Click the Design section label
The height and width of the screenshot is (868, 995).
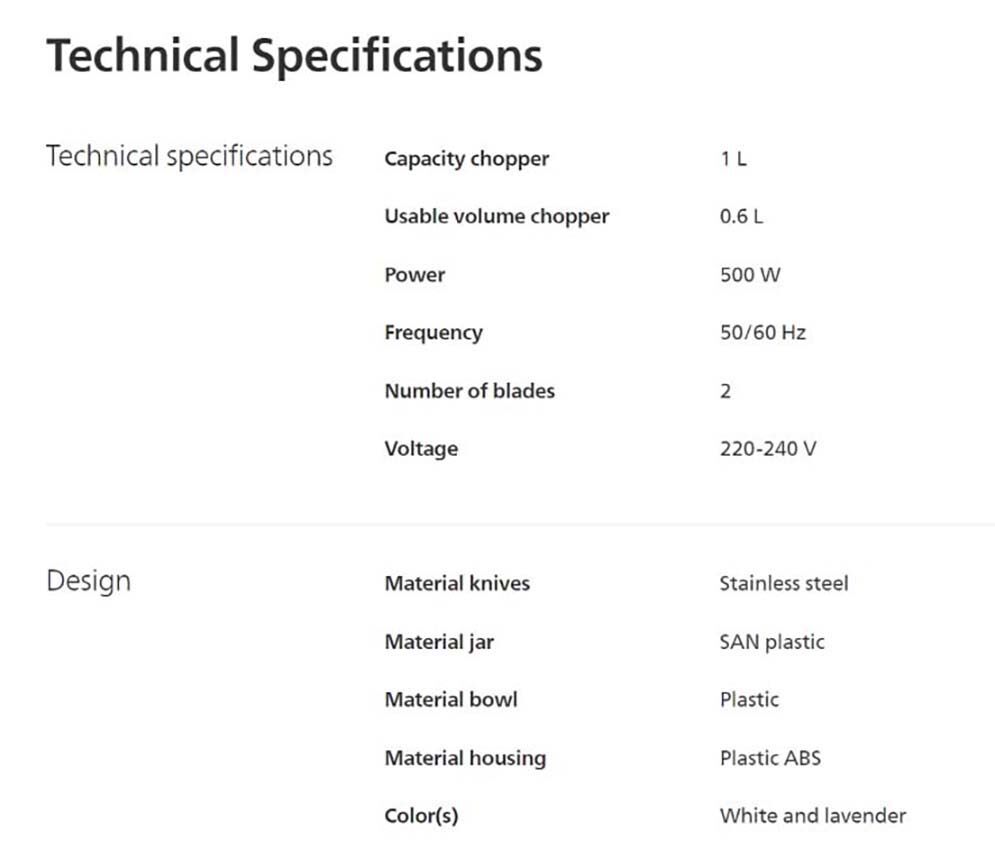pyautogui.click(x=88, y=581)
